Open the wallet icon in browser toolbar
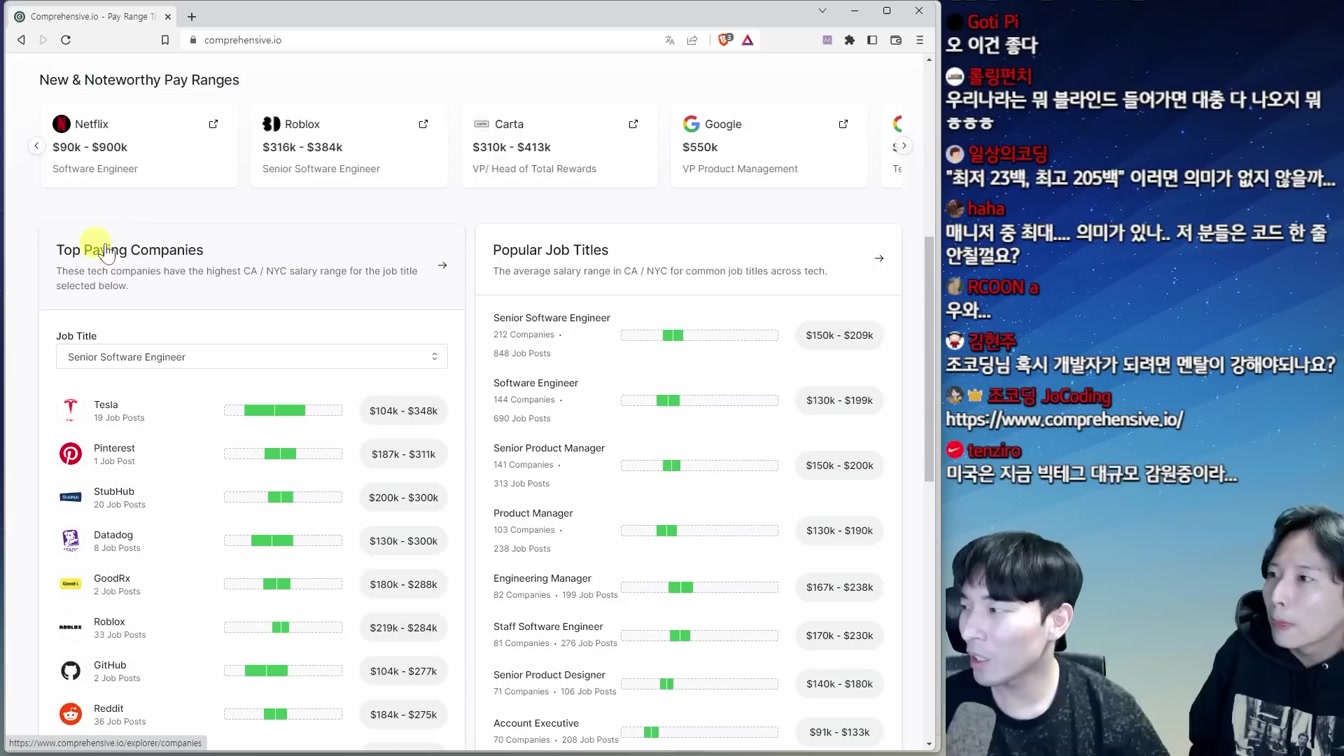1344x756 pixels. tap(896, 40)
